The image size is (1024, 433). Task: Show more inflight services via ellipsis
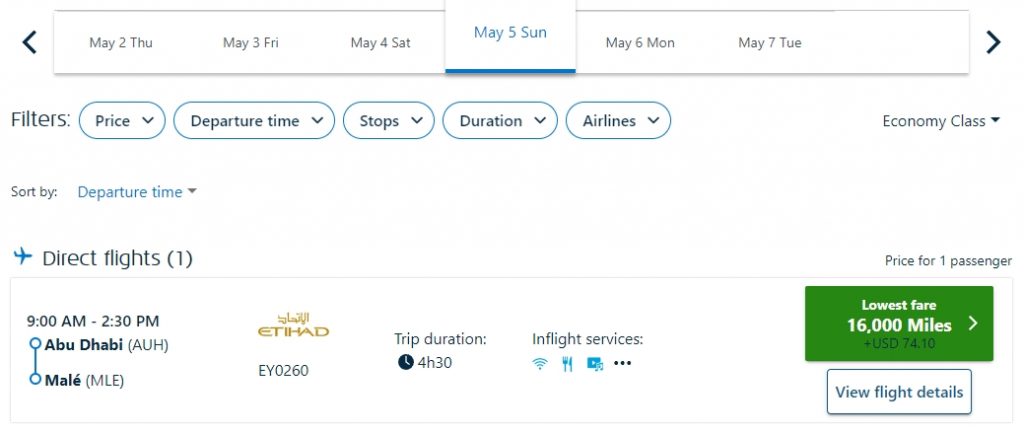point(623,364)
